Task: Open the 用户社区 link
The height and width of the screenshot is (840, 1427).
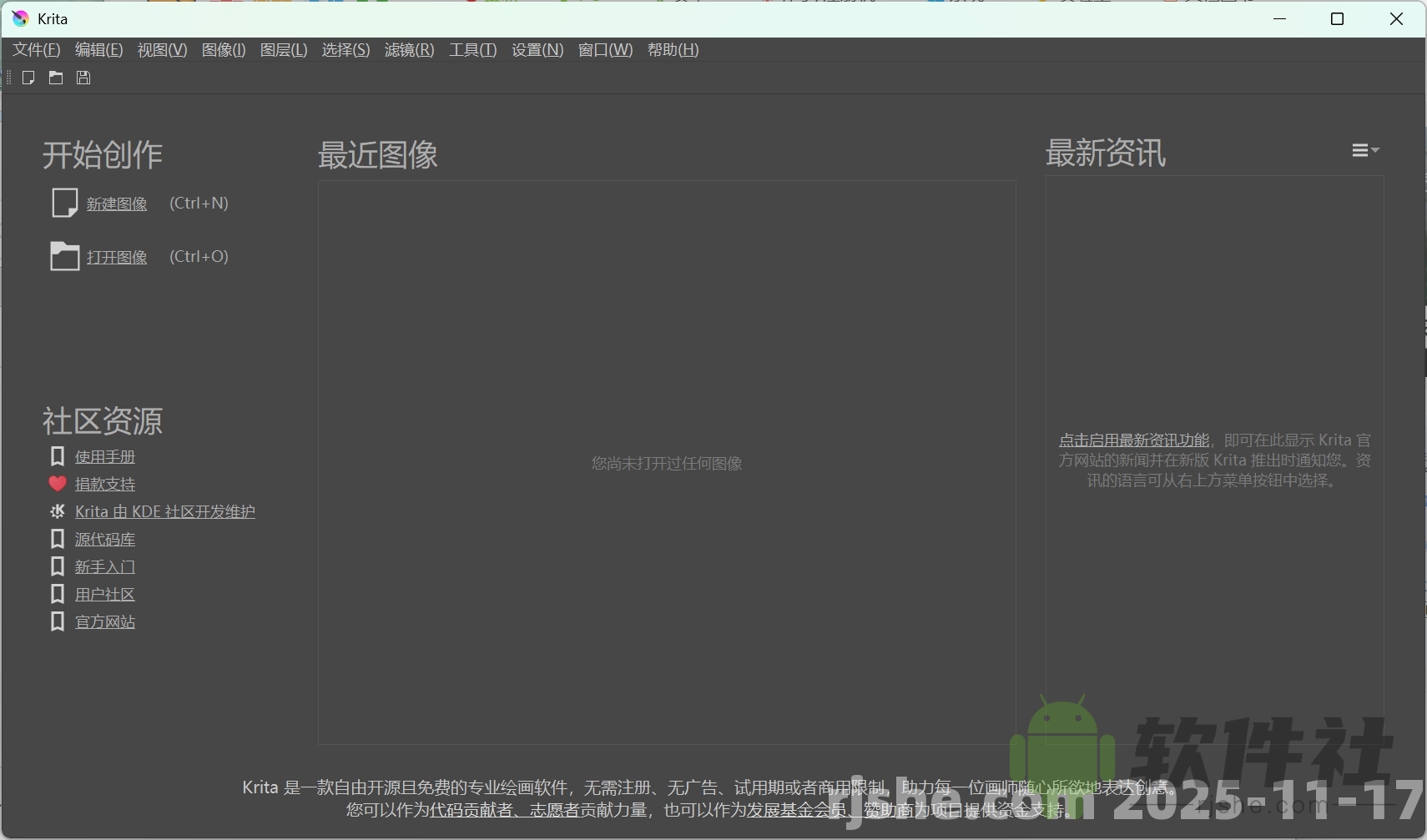Action: (x=105, y=594)
